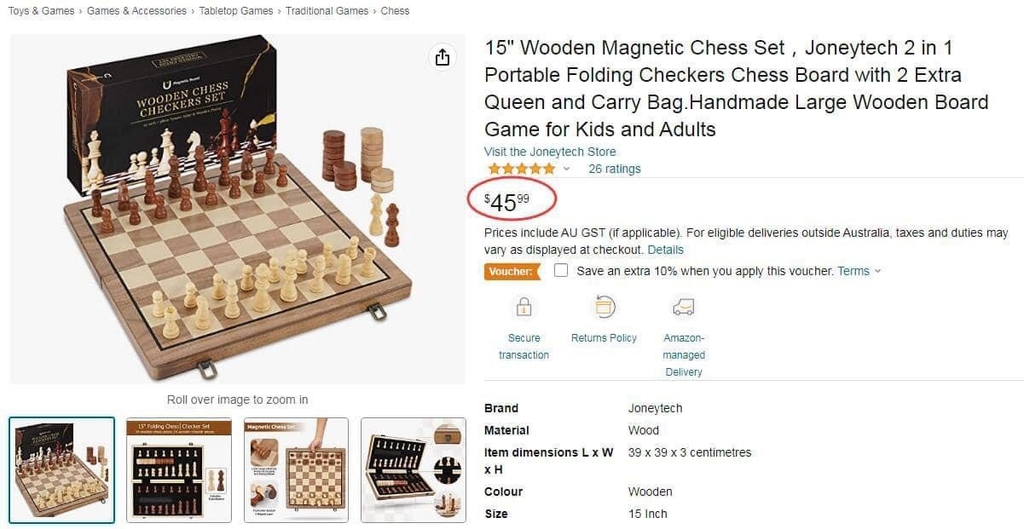Click the Details link about taxes
Viewport: 1024px width, 529px height.
(x=665, y=250)
